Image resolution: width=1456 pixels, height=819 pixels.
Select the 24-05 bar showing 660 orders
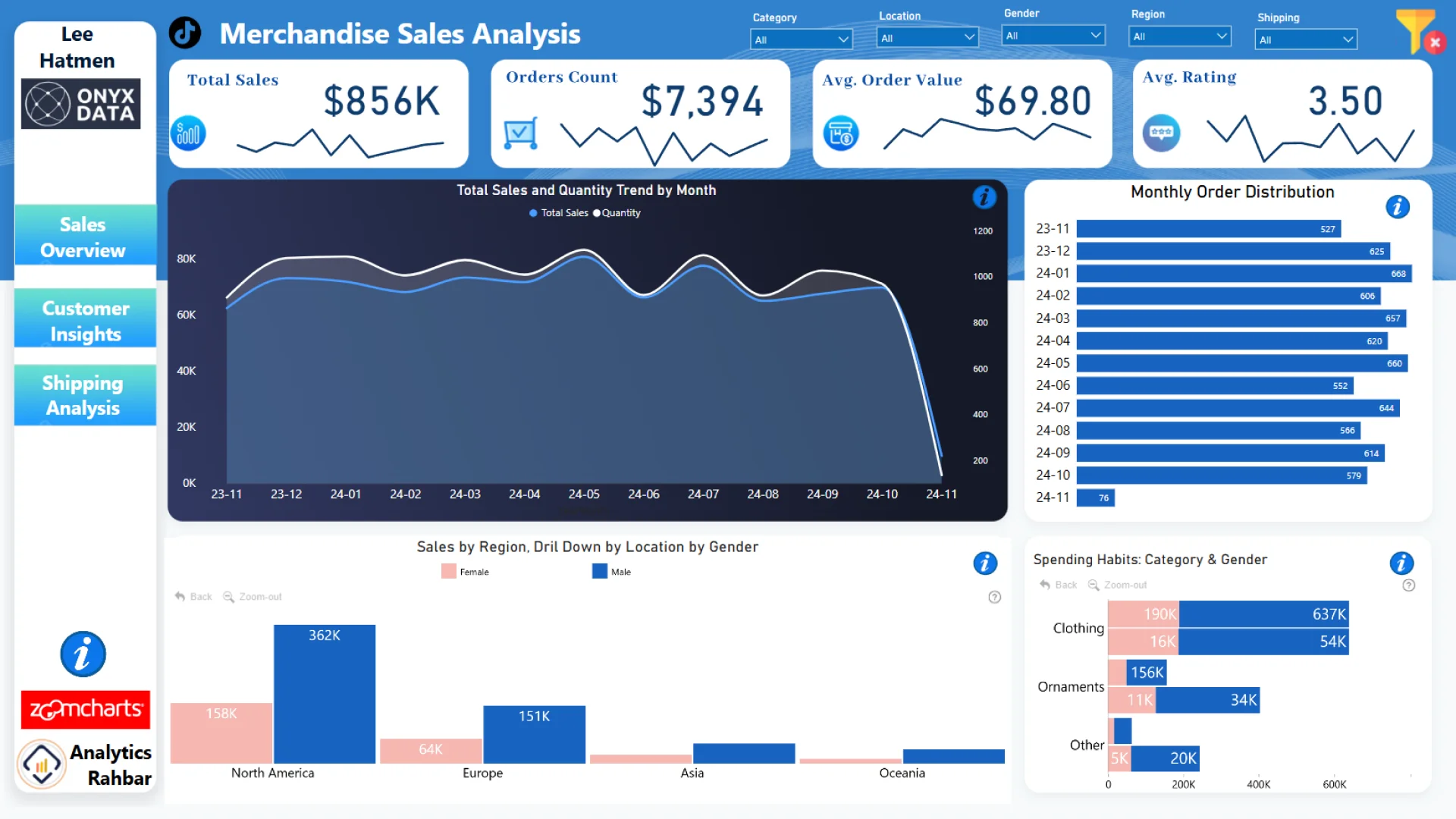[1242, 363]
